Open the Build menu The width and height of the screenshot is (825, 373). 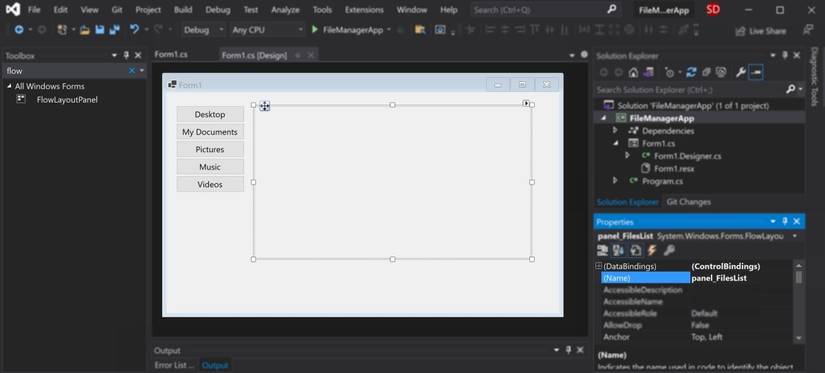183,10
